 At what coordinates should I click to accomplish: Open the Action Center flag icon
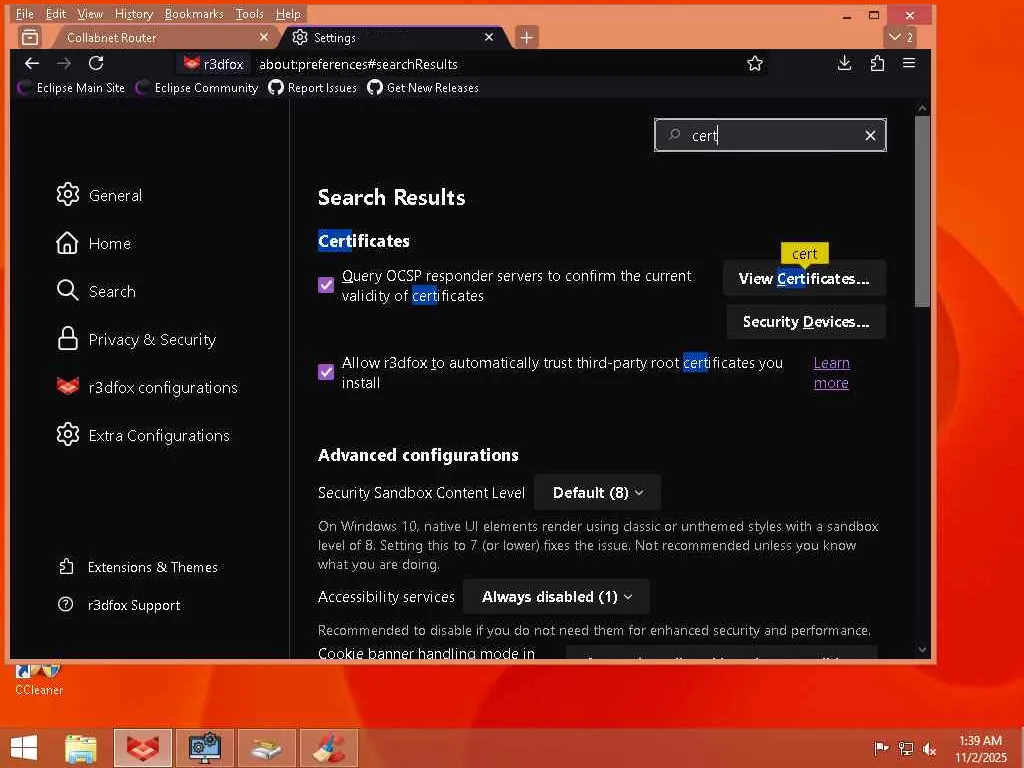(882, 749)
